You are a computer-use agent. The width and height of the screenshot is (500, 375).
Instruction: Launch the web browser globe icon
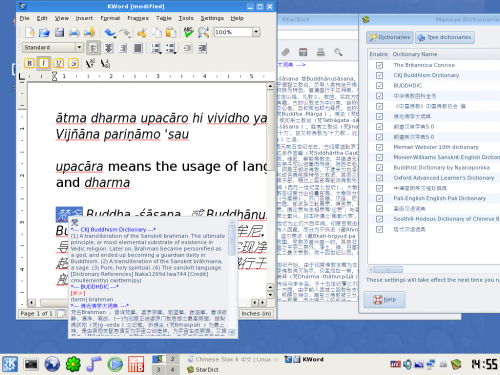coord(52,364)
